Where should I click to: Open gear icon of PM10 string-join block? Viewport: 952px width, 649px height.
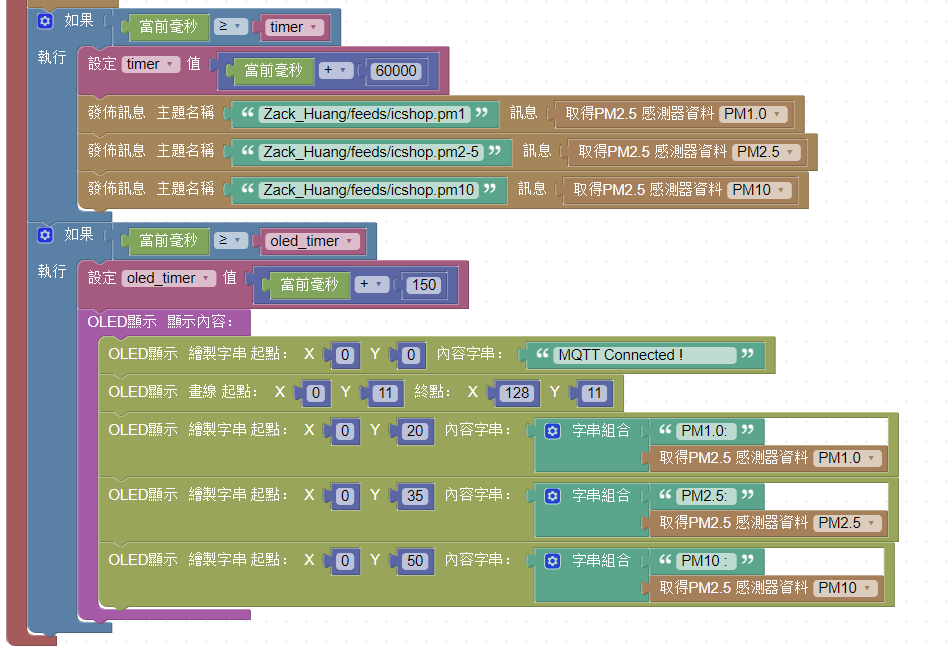coord(552,561)
